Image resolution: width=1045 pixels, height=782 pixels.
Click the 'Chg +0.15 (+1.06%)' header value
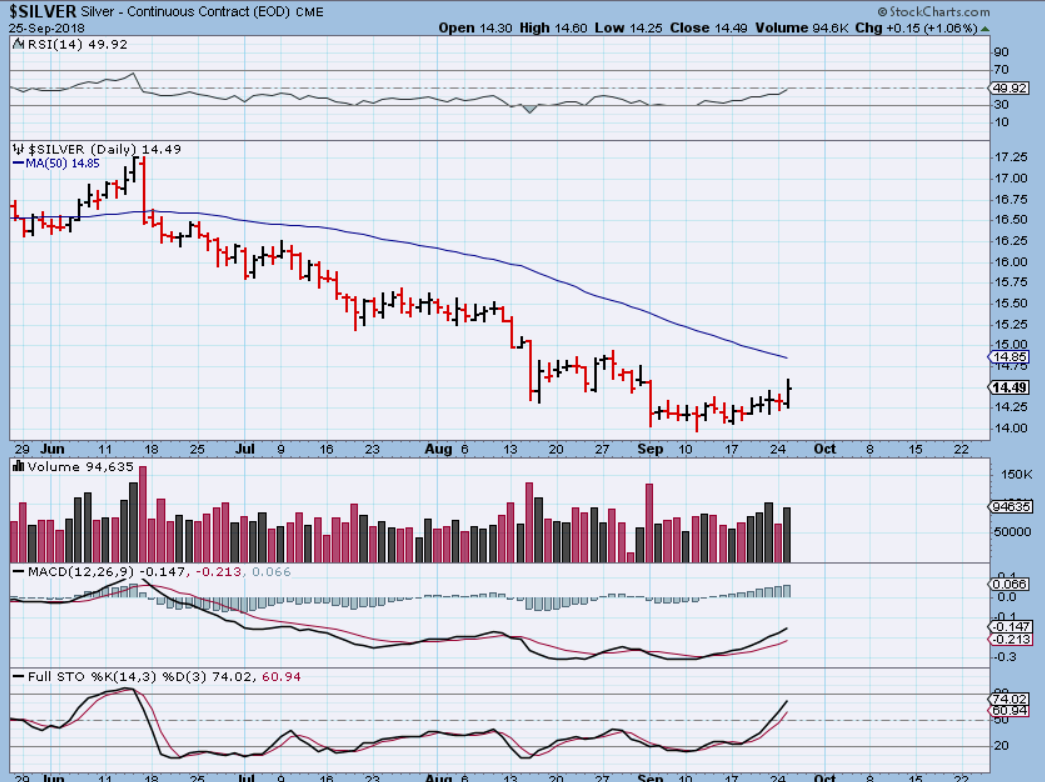916,28
